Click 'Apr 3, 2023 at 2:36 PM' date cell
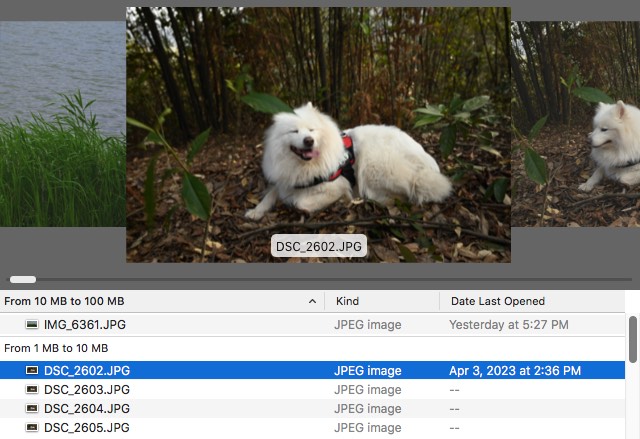640x439 pixels. click(515, 370)
